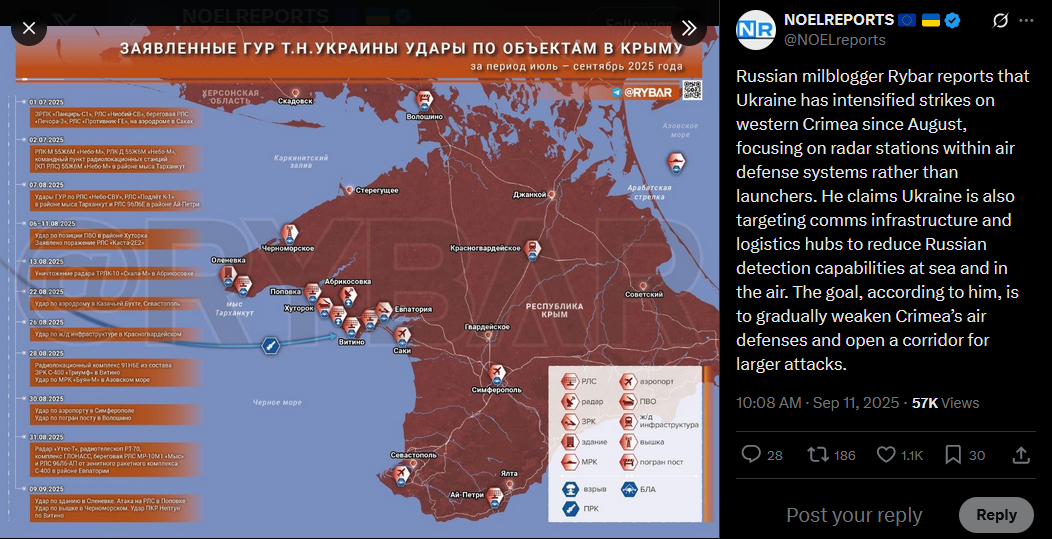Click the Simferopol airport icon on map
This screenshot has width=1052, height=539.
pyautogui.click(x=497, y=373)
